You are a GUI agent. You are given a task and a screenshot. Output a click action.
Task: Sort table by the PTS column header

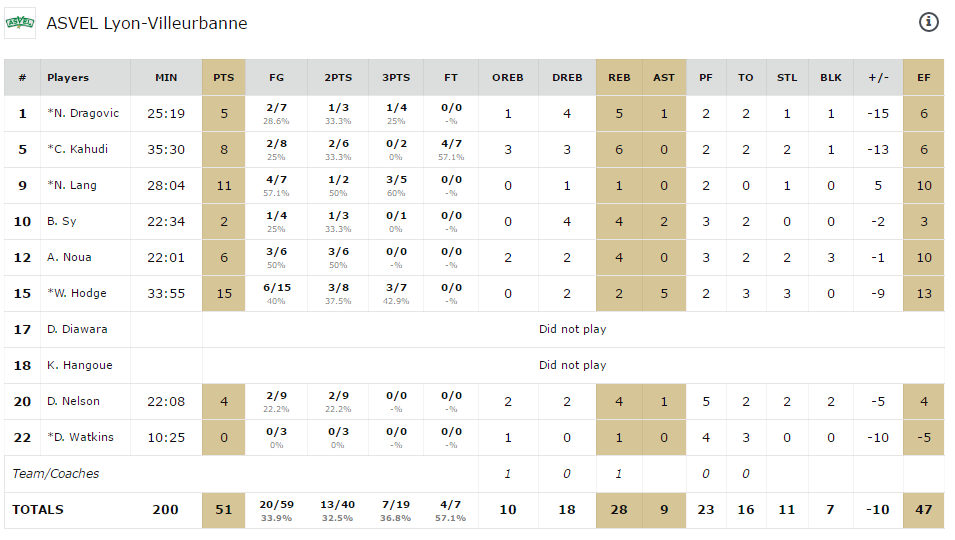pyautogui.click(x=224, y=78)
